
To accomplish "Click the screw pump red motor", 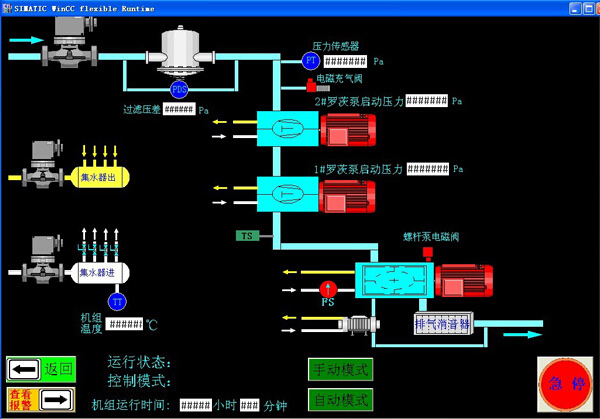I will [x=463, y=280].
